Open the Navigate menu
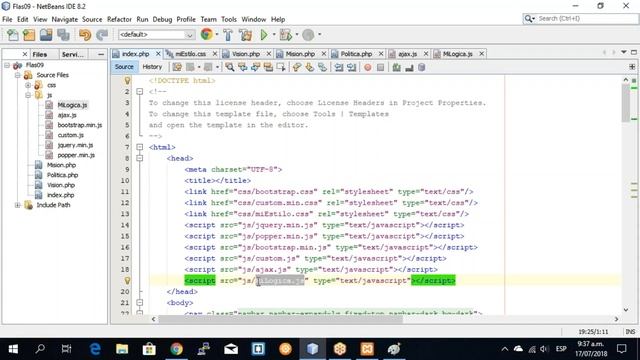 point(64,19)
